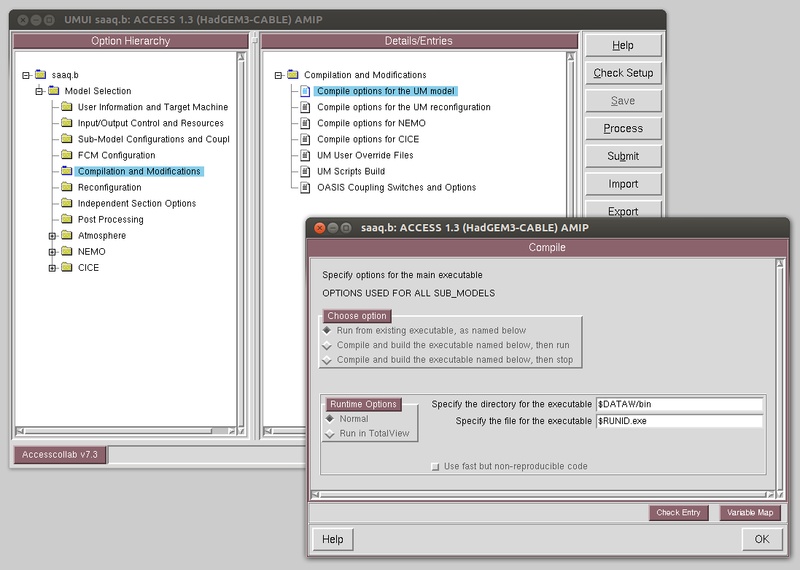800x570 pixels.
Task: Click the Check Setup button
Action: pyautogui.click(x=623, y=73)
